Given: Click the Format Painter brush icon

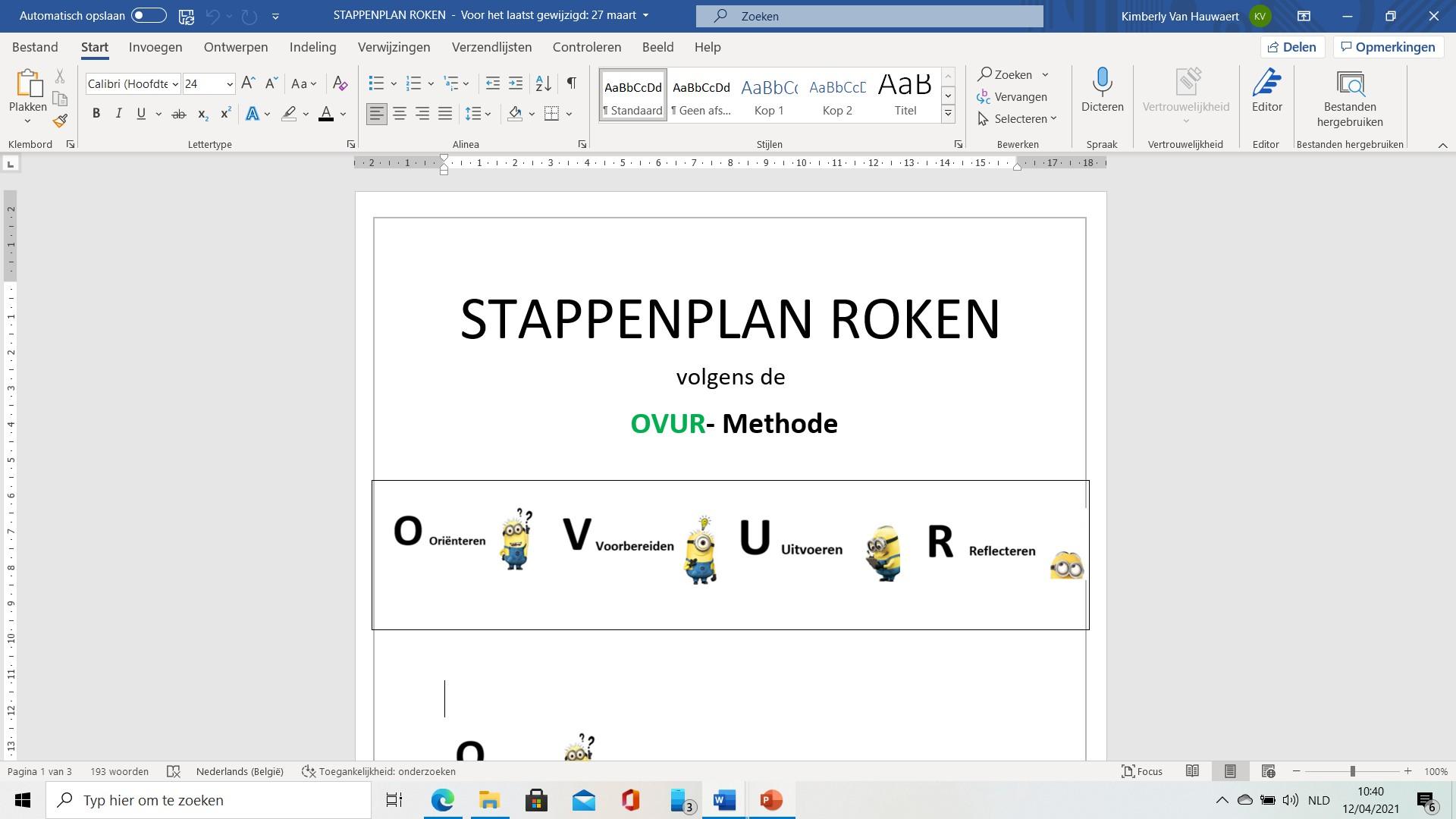Looking at the screenshot, I should 60,121.
